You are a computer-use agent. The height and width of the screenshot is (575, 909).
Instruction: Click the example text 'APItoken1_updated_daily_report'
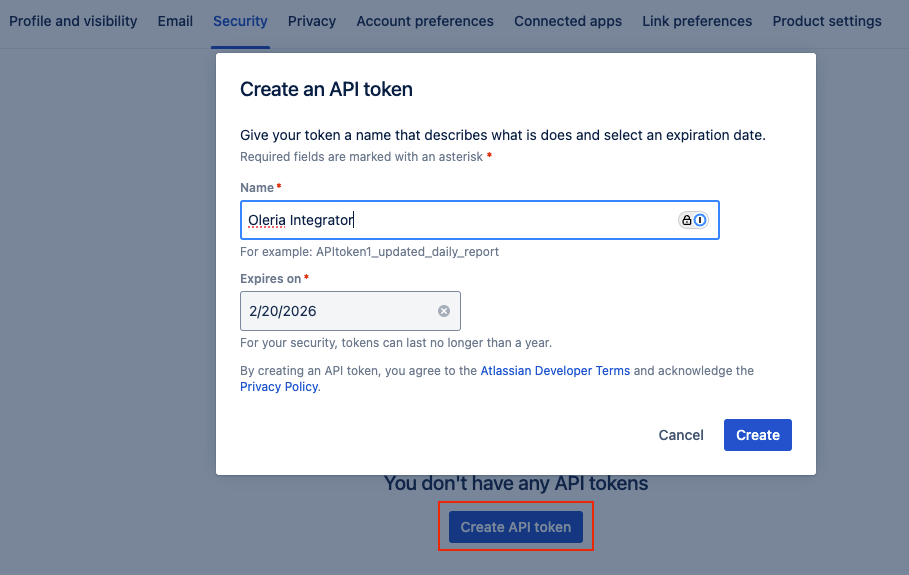(407, 252)
